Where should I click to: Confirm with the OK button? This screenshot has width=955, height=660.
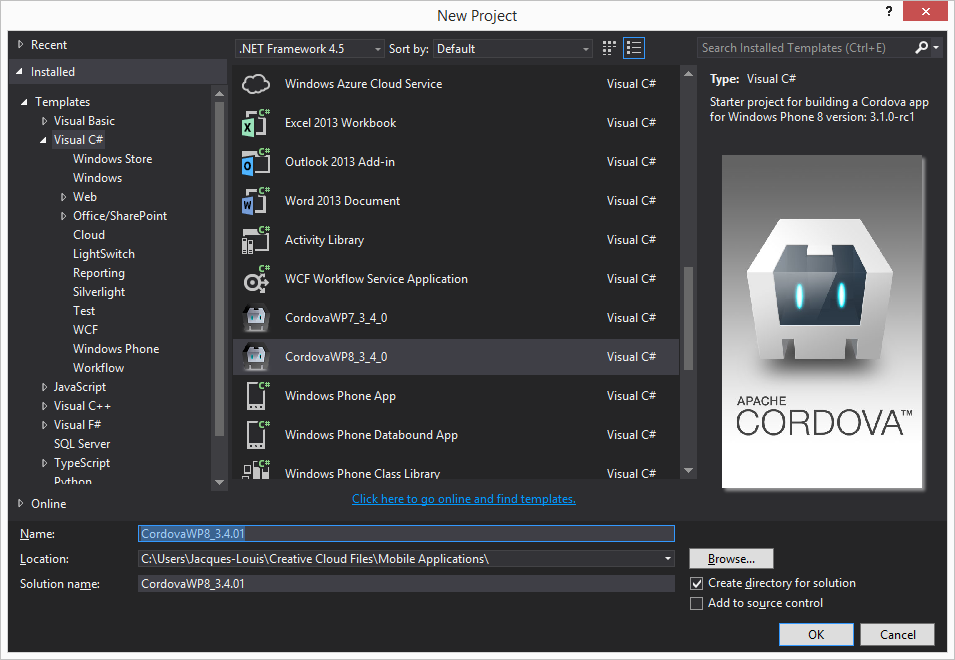point(816,634)
